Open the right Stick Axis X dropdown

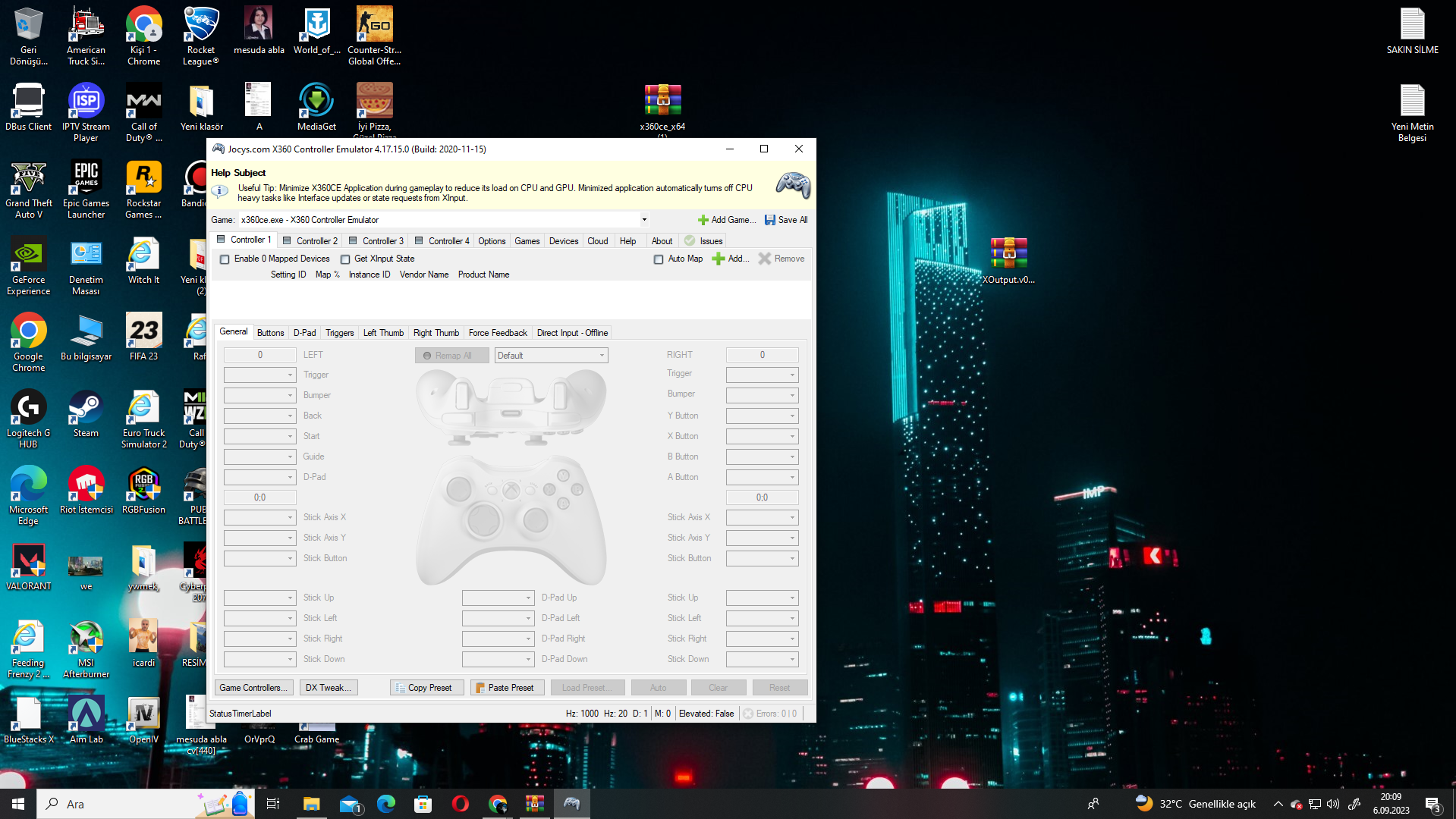click(763, 518)
